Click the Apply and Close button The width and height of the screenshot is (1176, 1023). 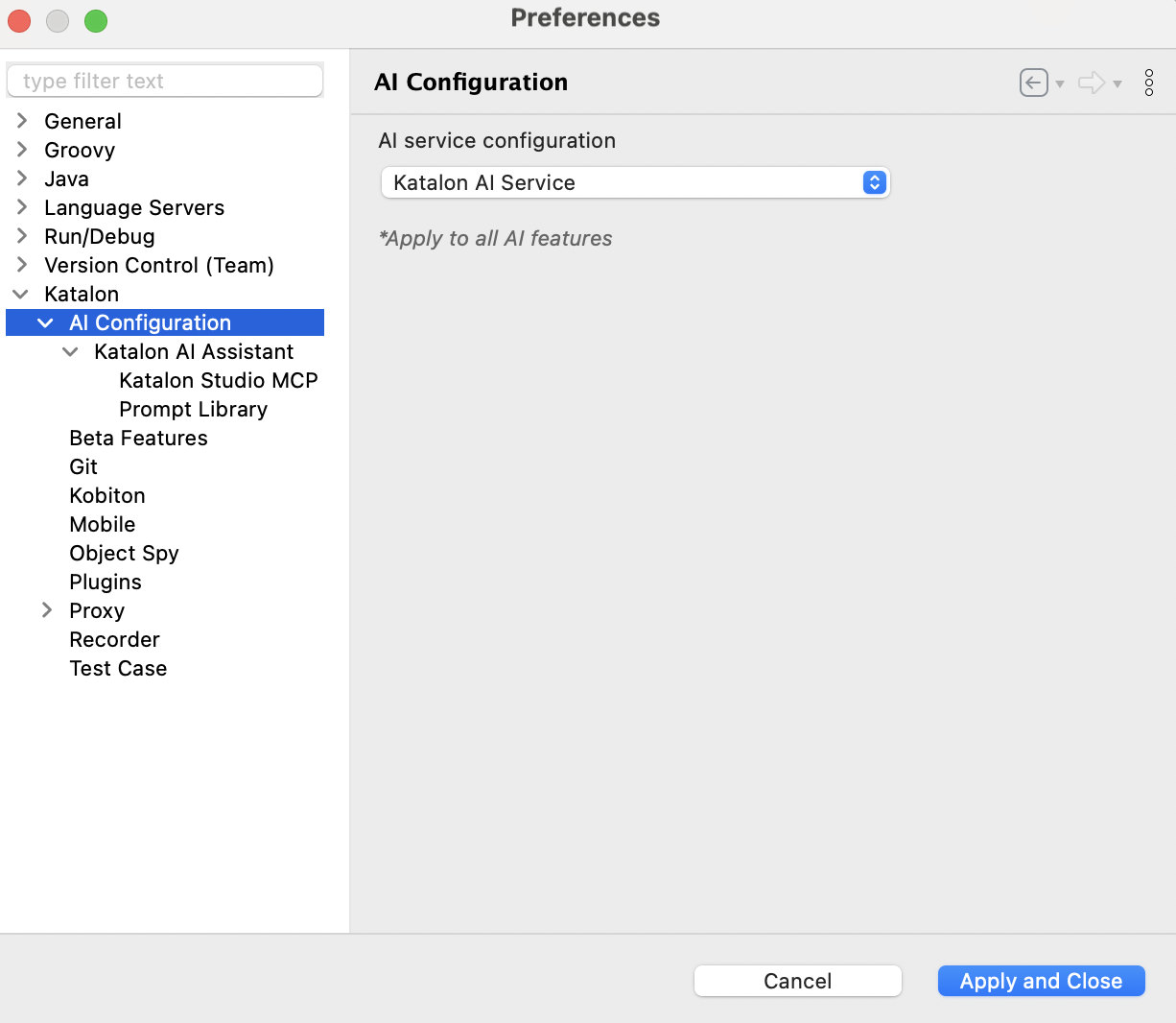pos(1041,981)
